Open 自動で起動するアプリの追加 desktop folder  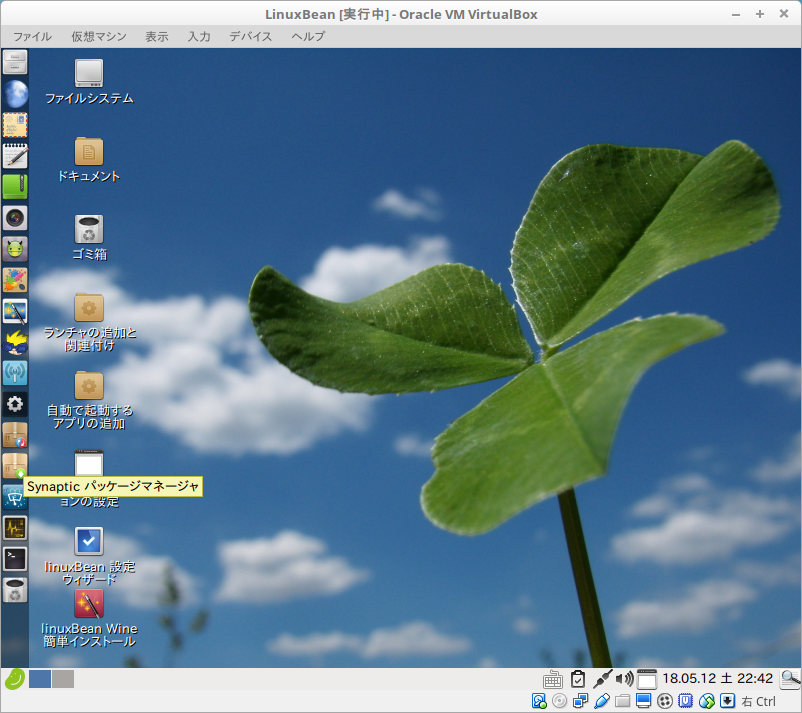pos(89,400)
